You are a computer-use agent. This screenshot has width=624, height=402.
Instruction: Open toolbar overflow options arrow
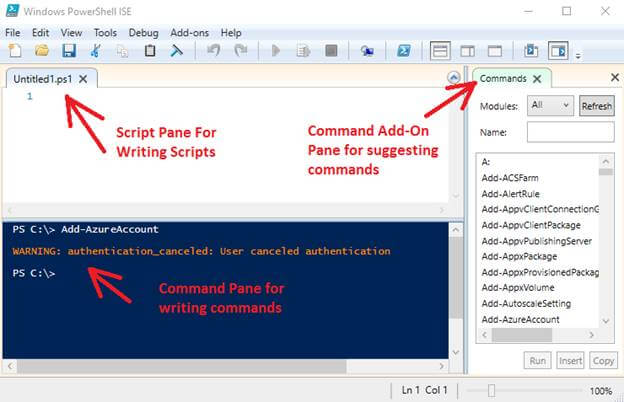(578, 56)
